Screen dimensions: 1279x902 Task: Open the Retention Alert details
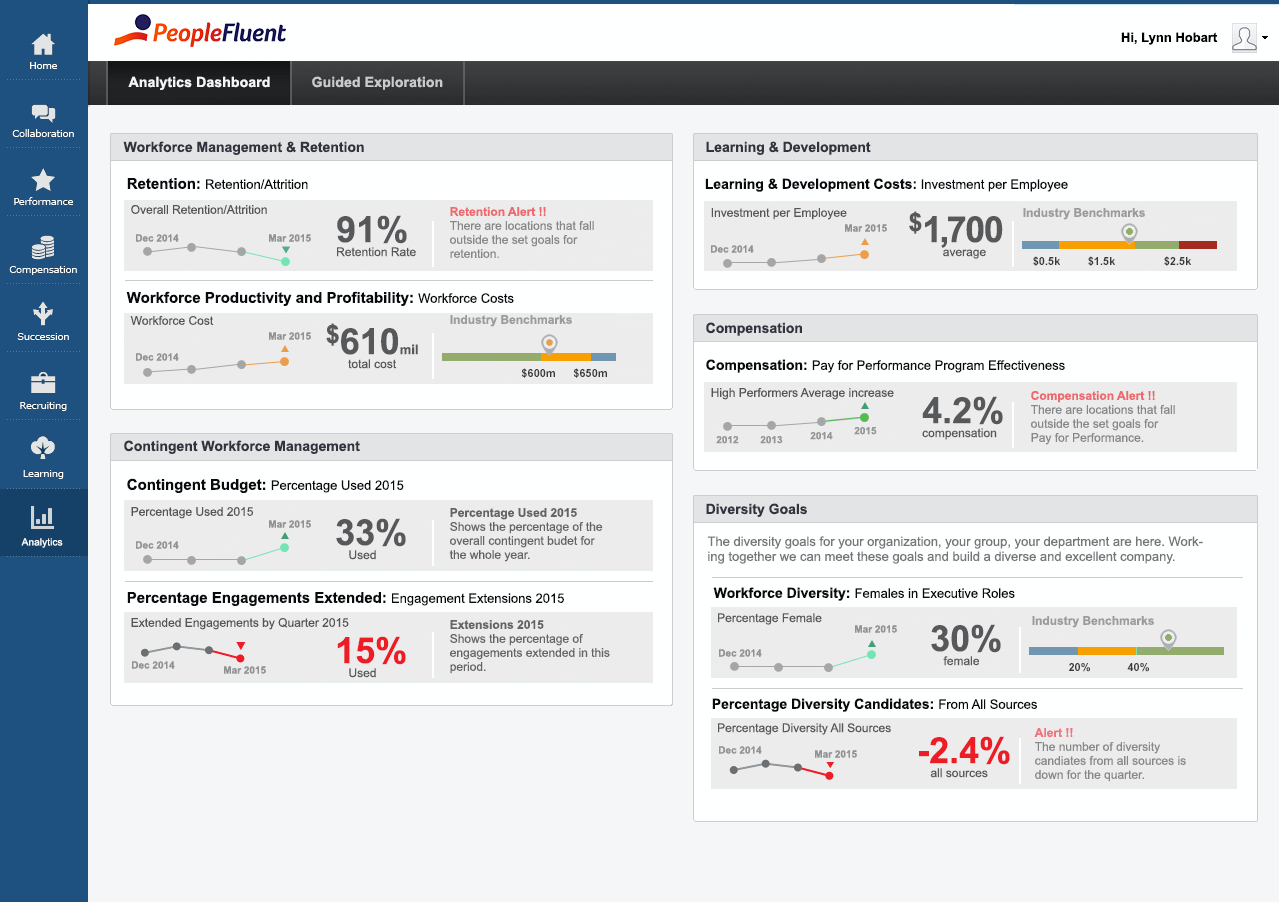point(498,212)
